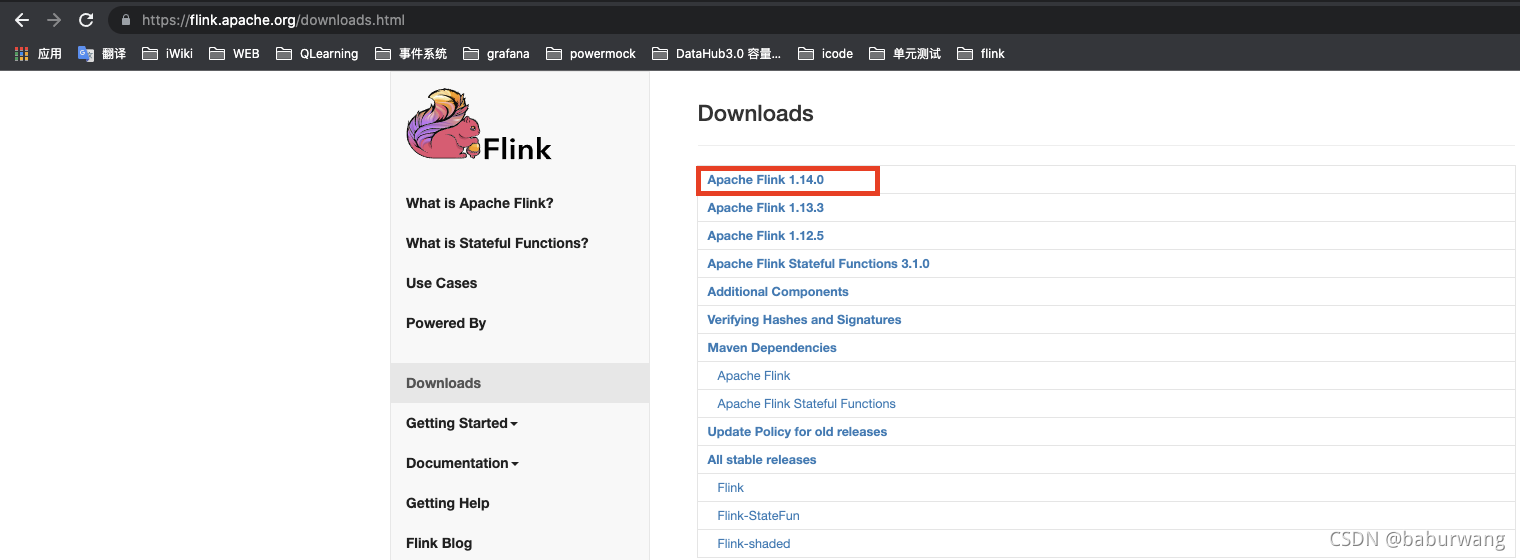
Task: Jump to All stable releases section
Action: (x=762, y=460)
